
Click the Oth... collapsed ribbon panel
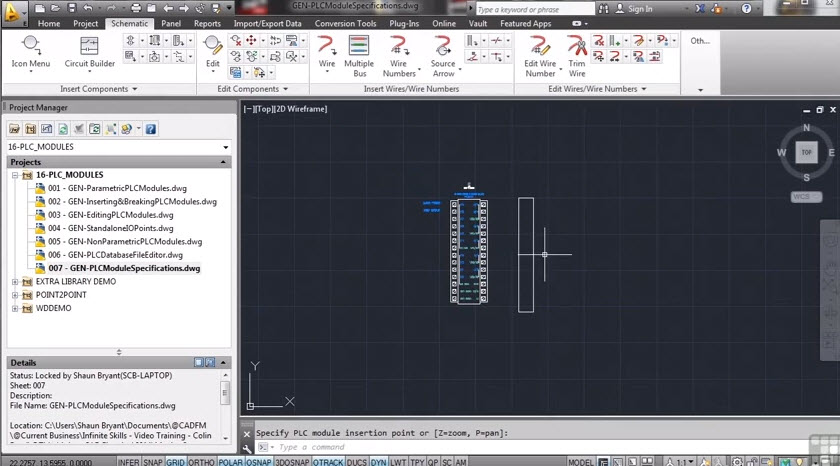(700, 41)
